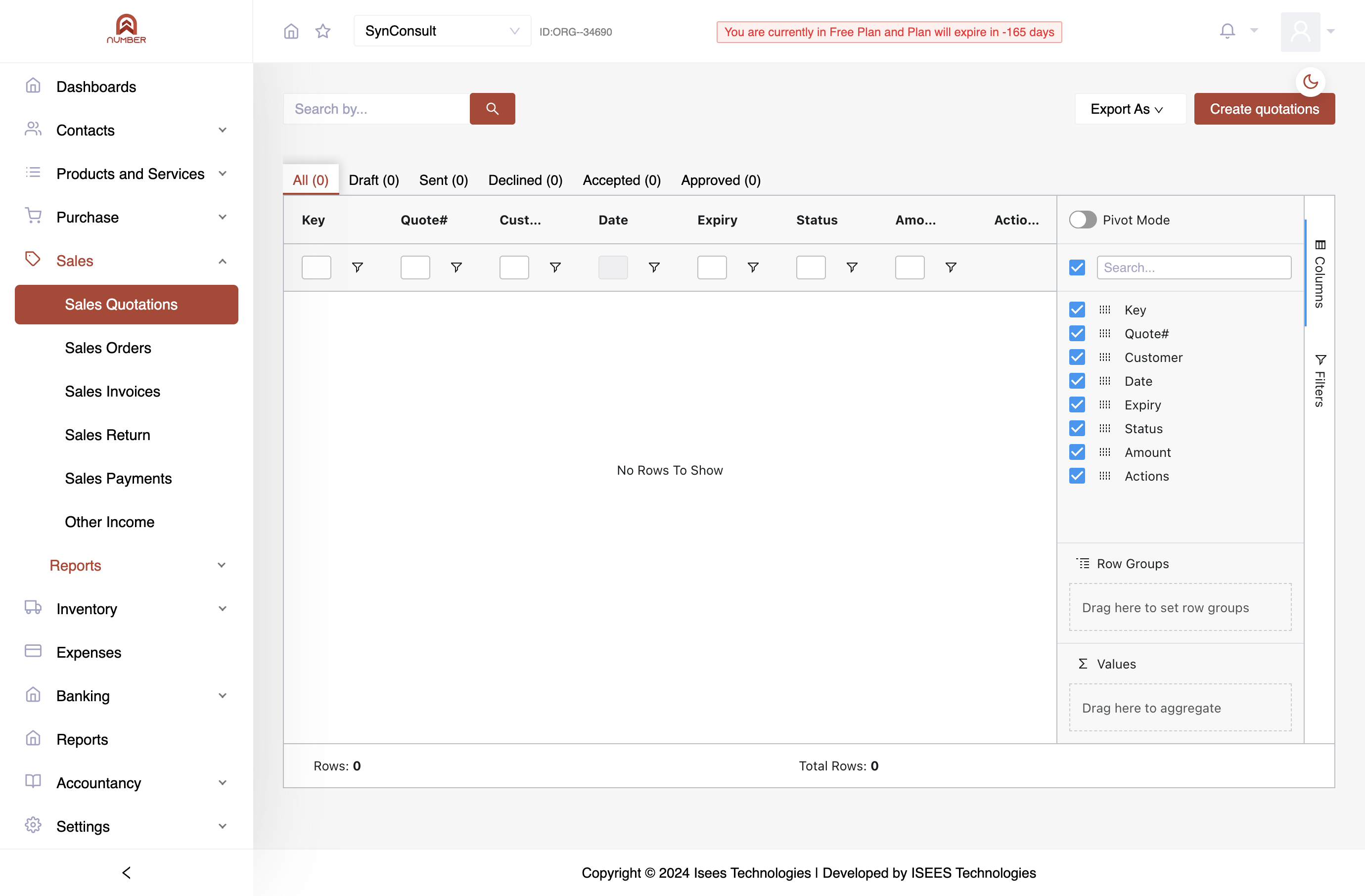Toggle dark mode moon icon
Viewport: 1365px width, 896px height.
coord(1311,82)
